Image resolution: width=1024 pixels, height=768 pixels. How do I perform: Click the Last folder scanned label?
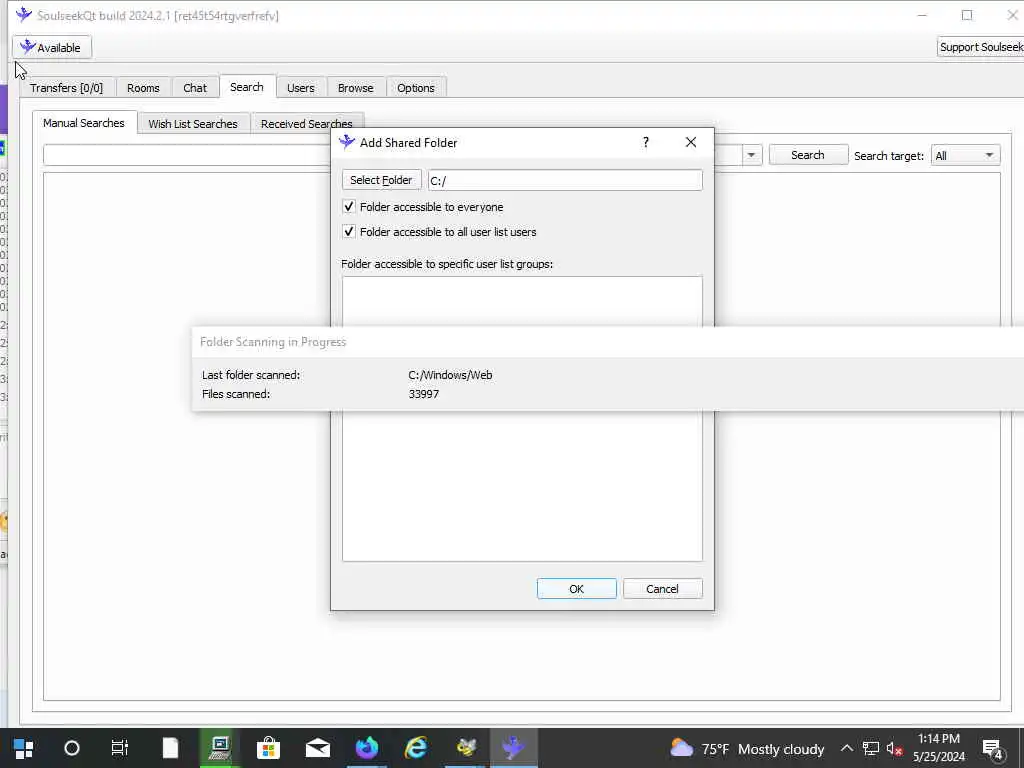(x=251, y=375)
